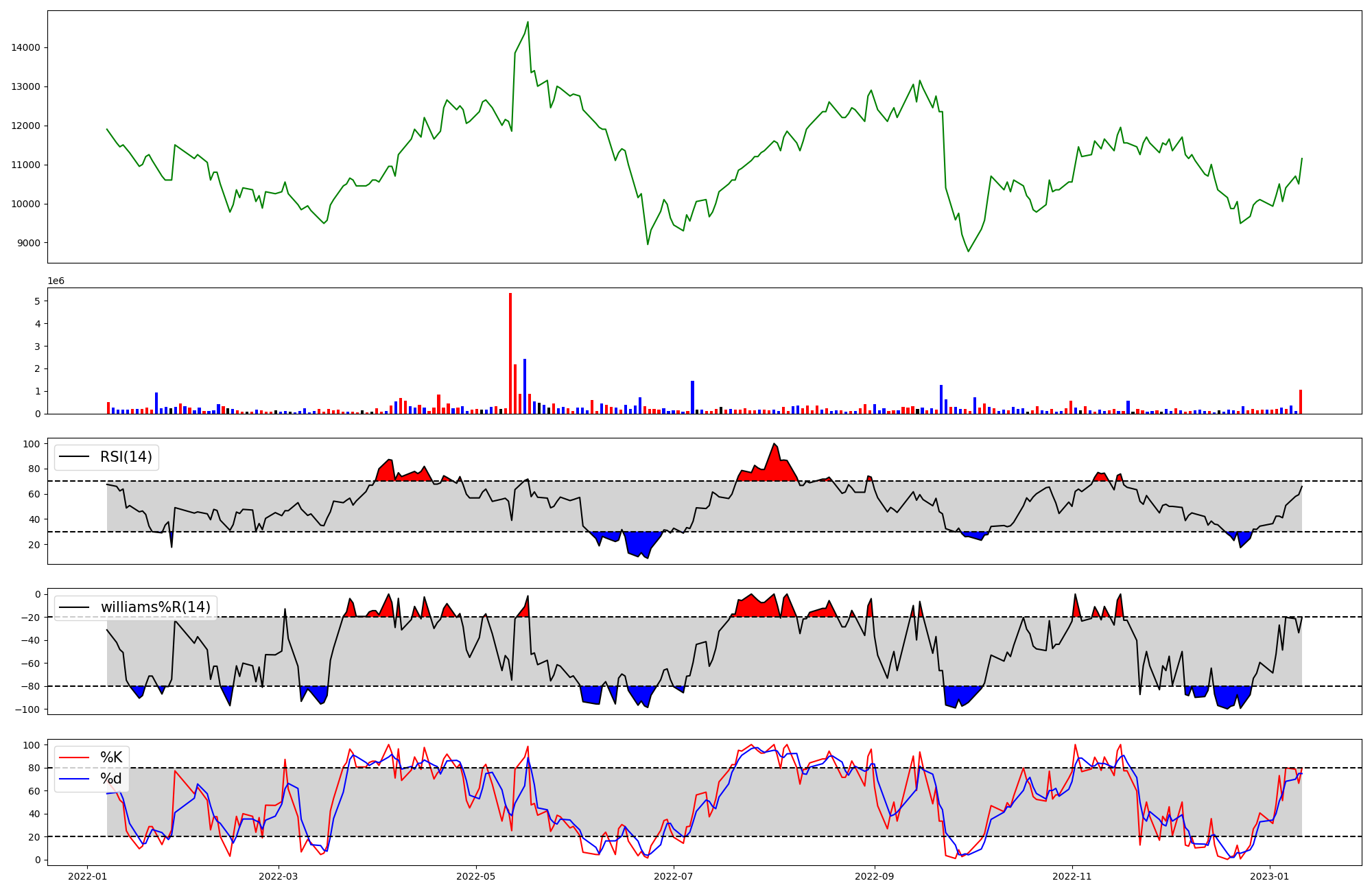Click the 1e6 volume exponent label
This screenshot has width=1372, height=892.
click(56, 281)
